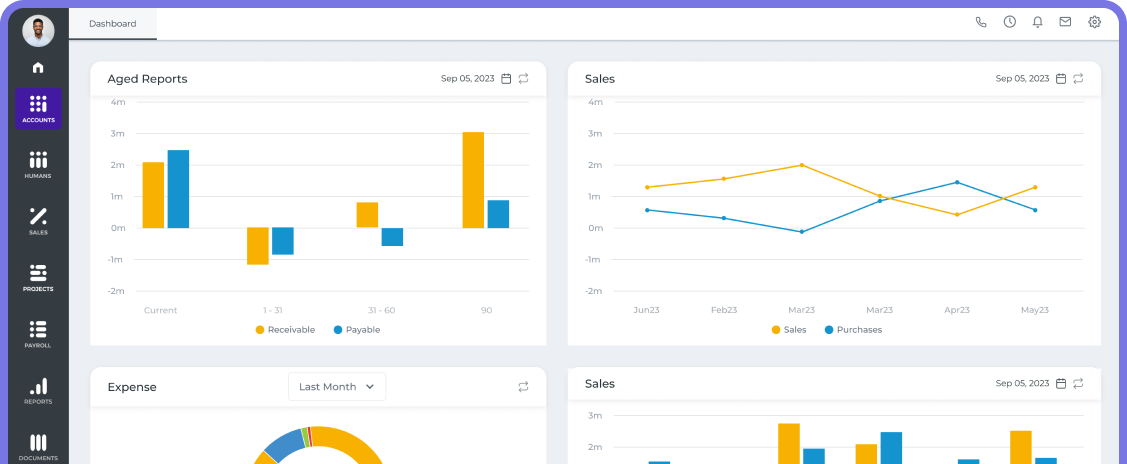Click the May23 axis label
Screen dimensions: 1127x464
[x=1034, y=310]
